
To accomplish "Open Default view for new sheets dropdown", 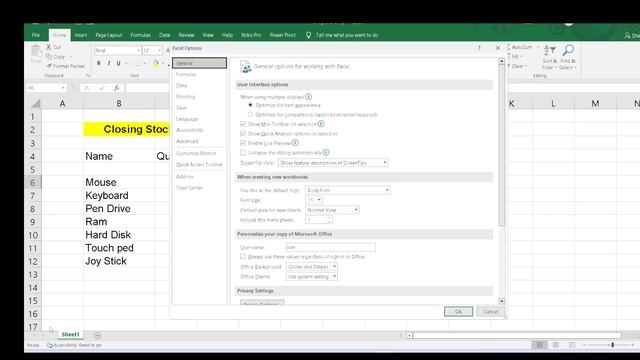I will pos(332,210).
